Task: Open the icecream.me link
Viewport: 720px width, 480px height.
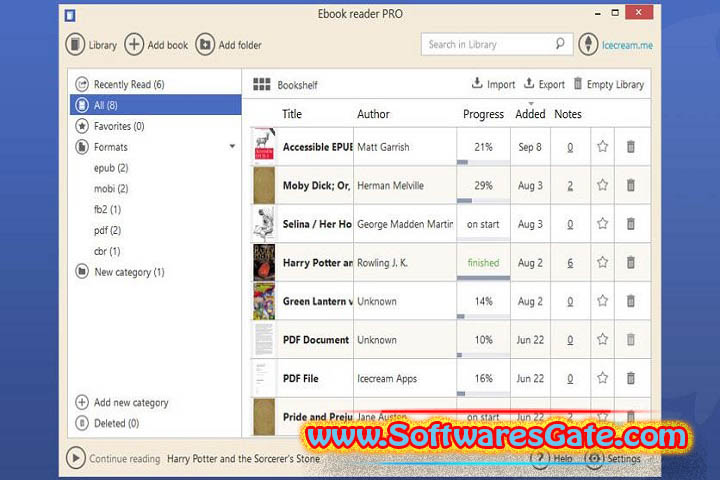Action: 627,45
